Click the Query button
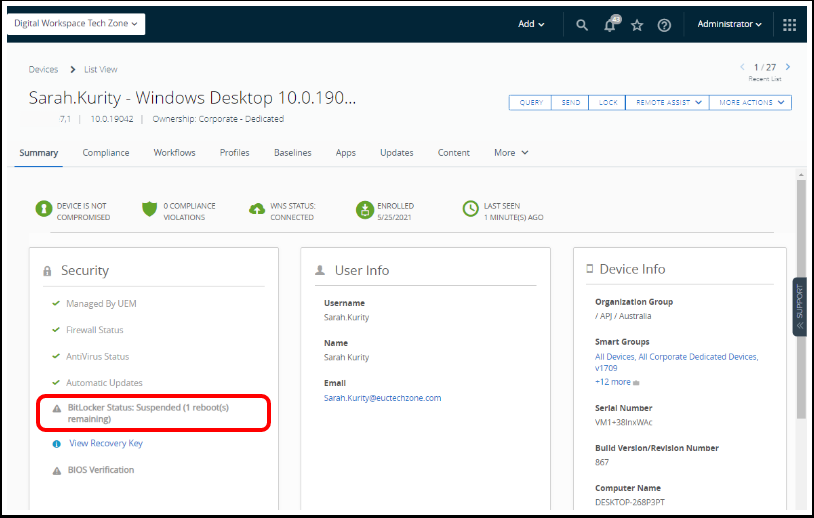Screen dimensions: 814x518 pyautogui.click(x=531, y=102)
